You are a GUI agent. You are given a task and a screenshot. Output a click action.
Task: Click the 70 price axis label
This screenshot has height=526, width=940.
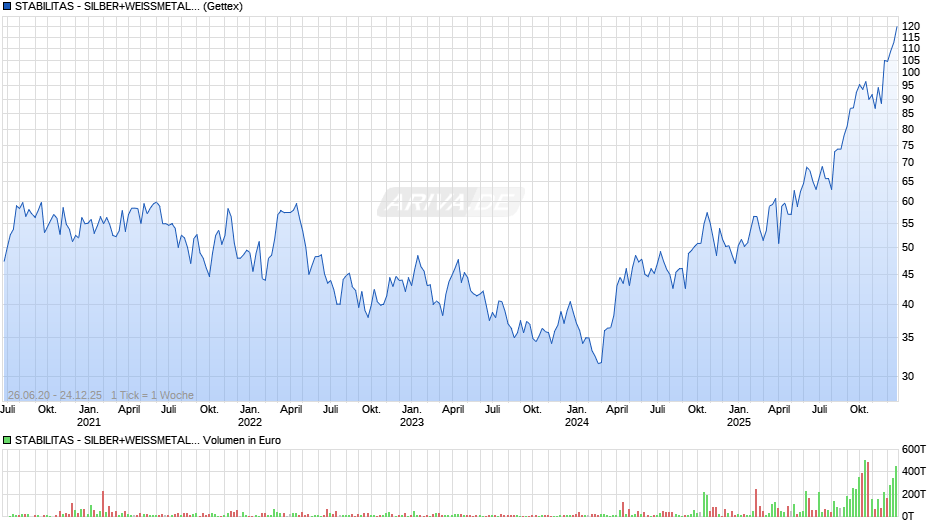(x=908, y=163)
